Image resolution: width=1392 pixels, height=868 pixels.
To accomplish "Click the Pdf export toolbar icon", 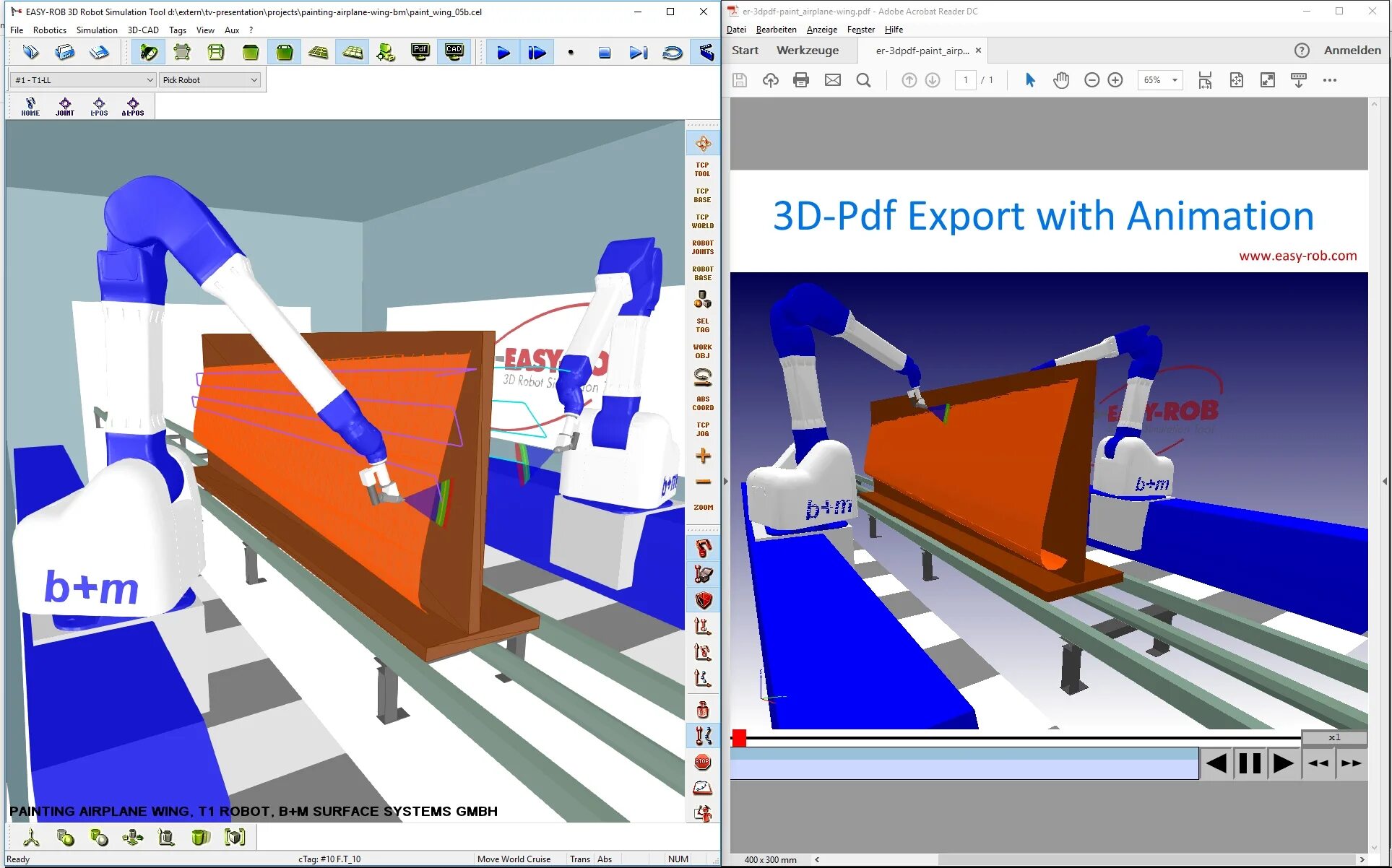I will click(420, 52).
